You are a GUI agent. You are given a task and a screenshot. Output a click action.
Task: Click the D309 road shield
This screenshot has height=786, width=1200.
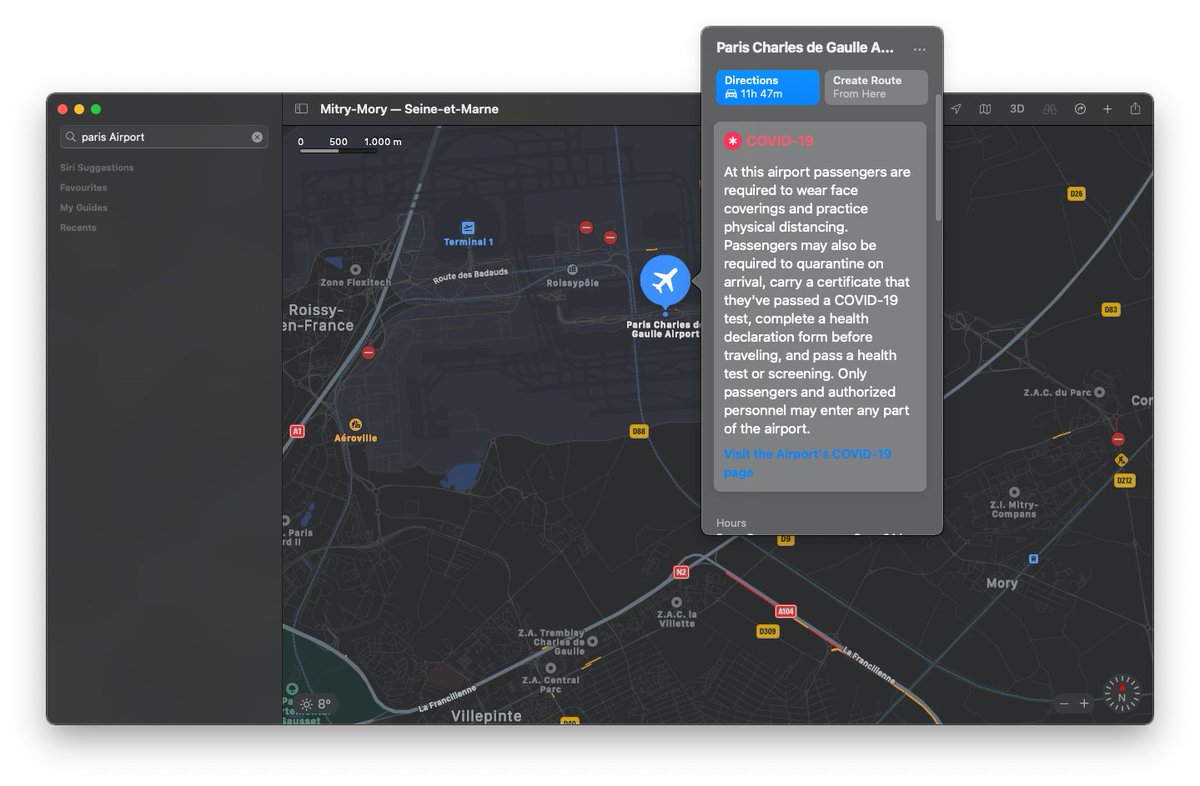768,631
